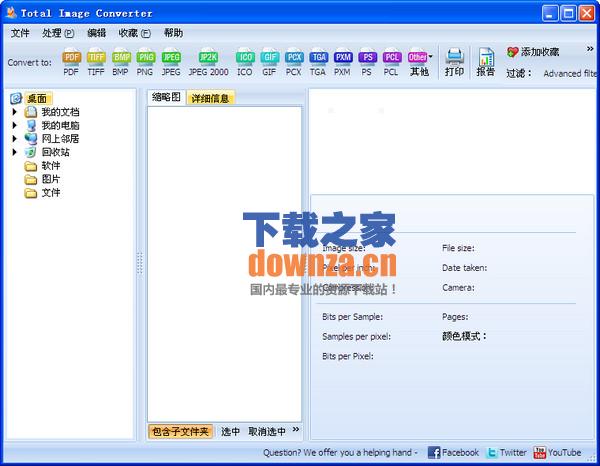Image resolution: width=600 pixels, height=466 pixels.
Task: Select BMP conversion icon
Action: 121,63
